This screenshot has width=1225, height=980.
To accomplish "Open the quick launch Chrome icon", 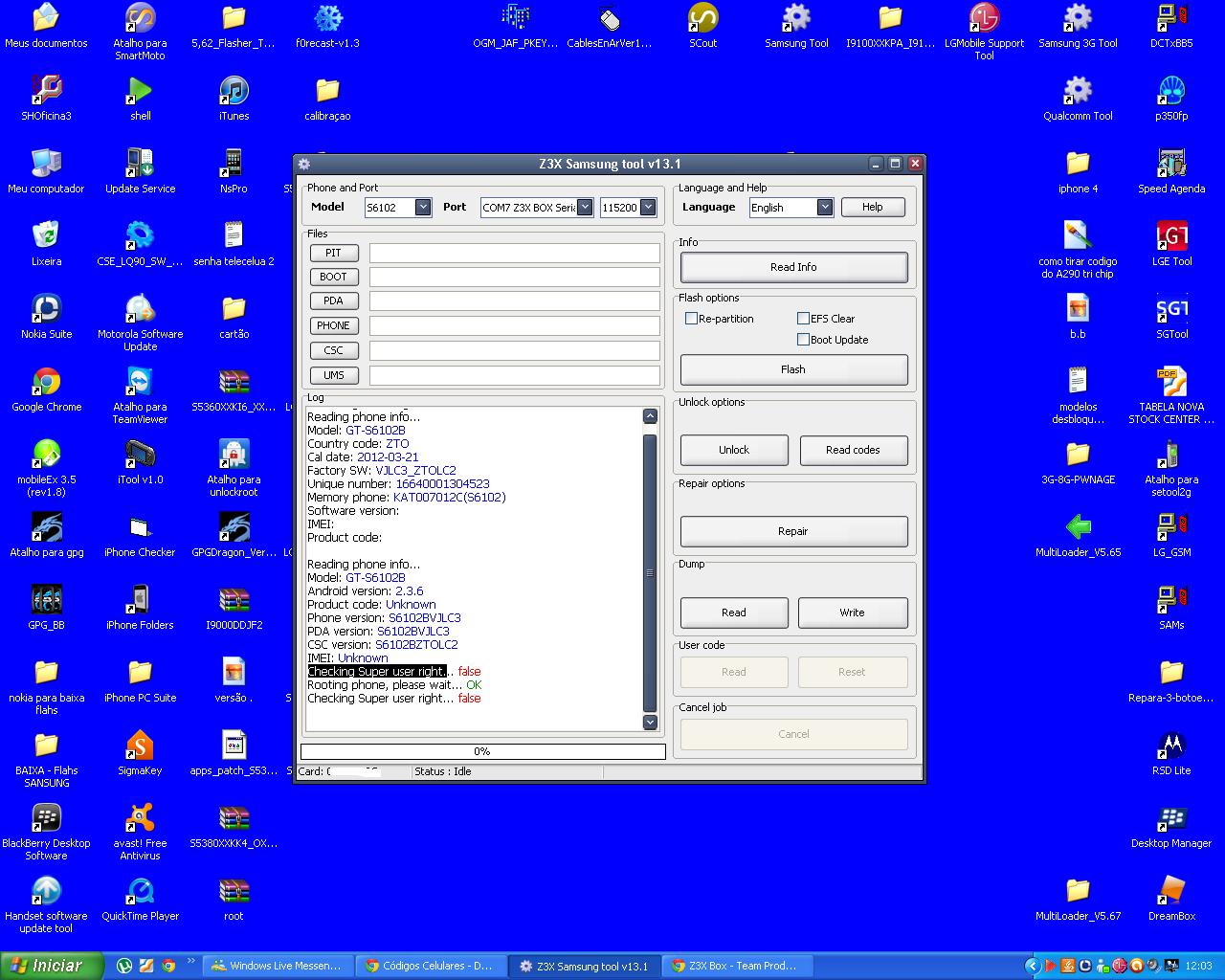I will point(167,966).
